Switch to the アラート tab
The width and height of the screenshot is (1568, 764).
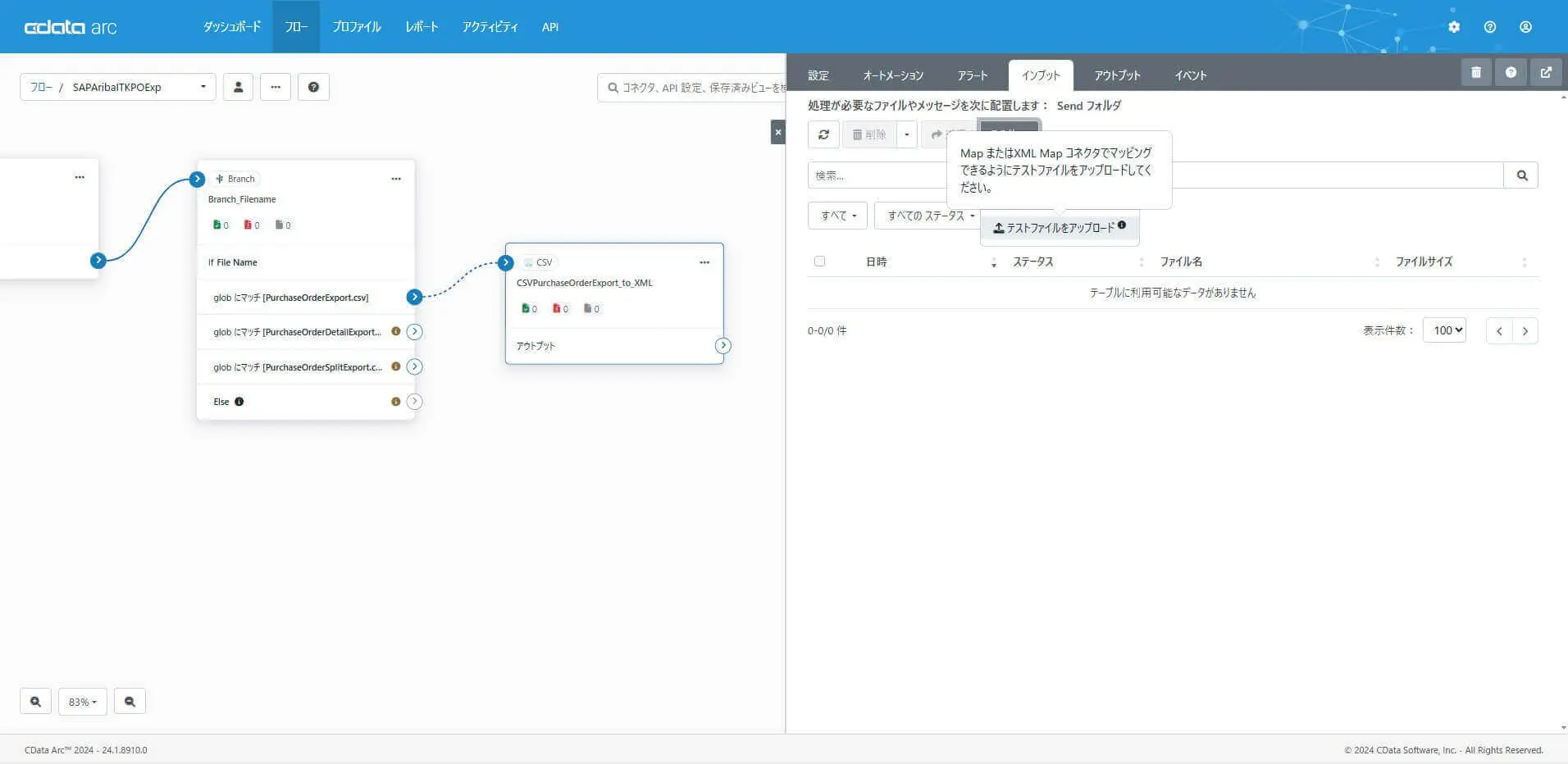(x=973, y=75)
